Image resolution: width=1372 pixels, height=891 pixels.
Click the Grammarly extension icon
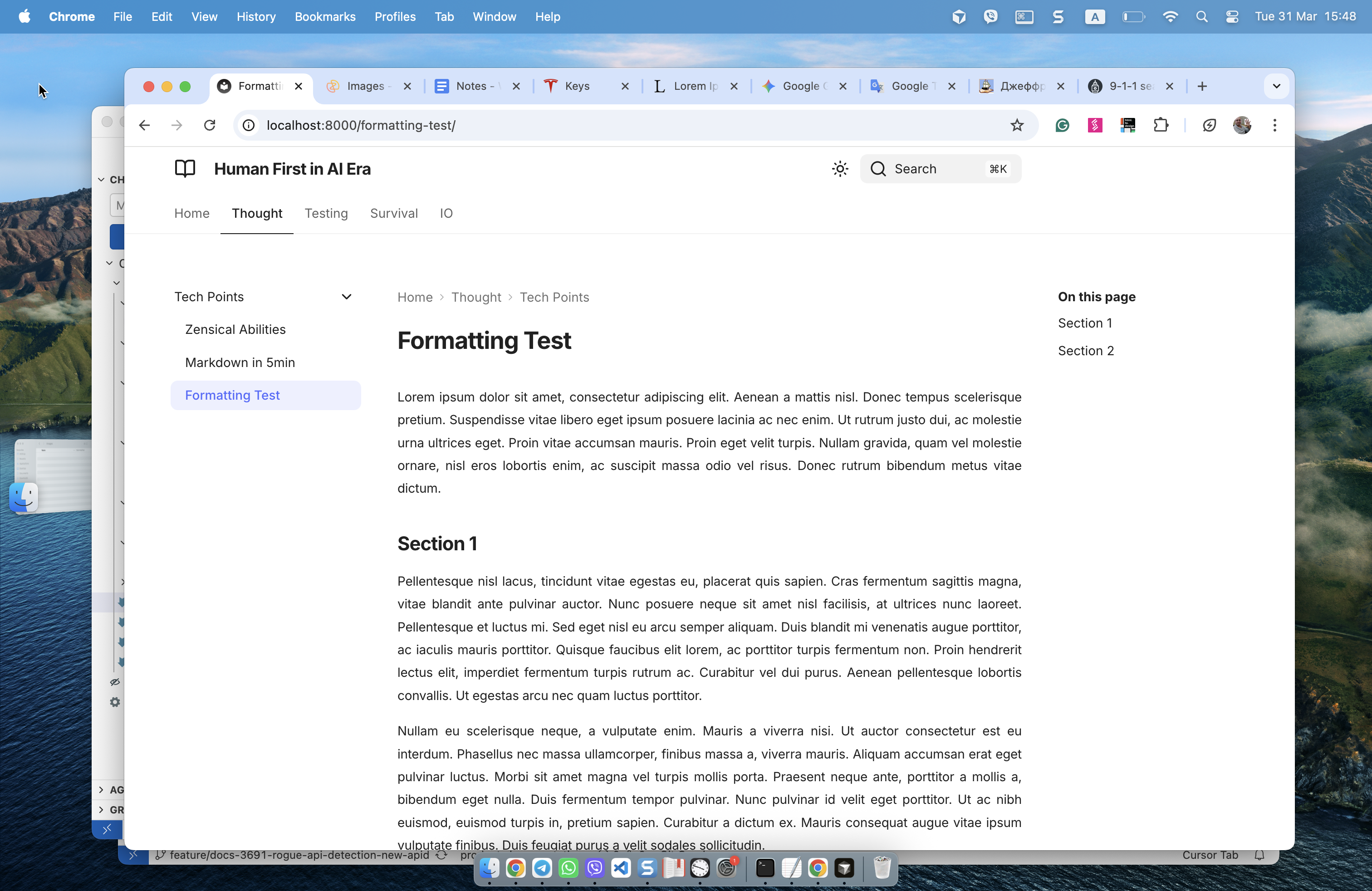click(1062, 125)
